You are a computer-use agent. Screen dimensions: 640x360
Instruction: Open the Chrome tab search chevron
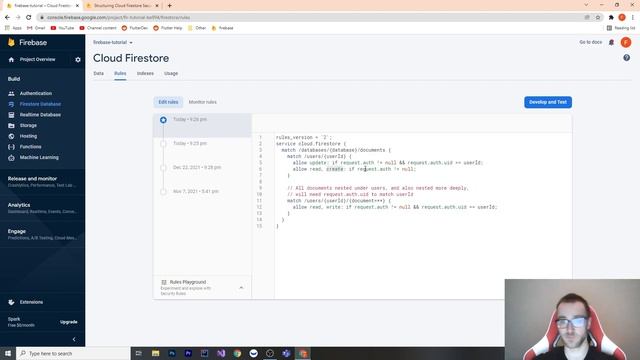586,5
